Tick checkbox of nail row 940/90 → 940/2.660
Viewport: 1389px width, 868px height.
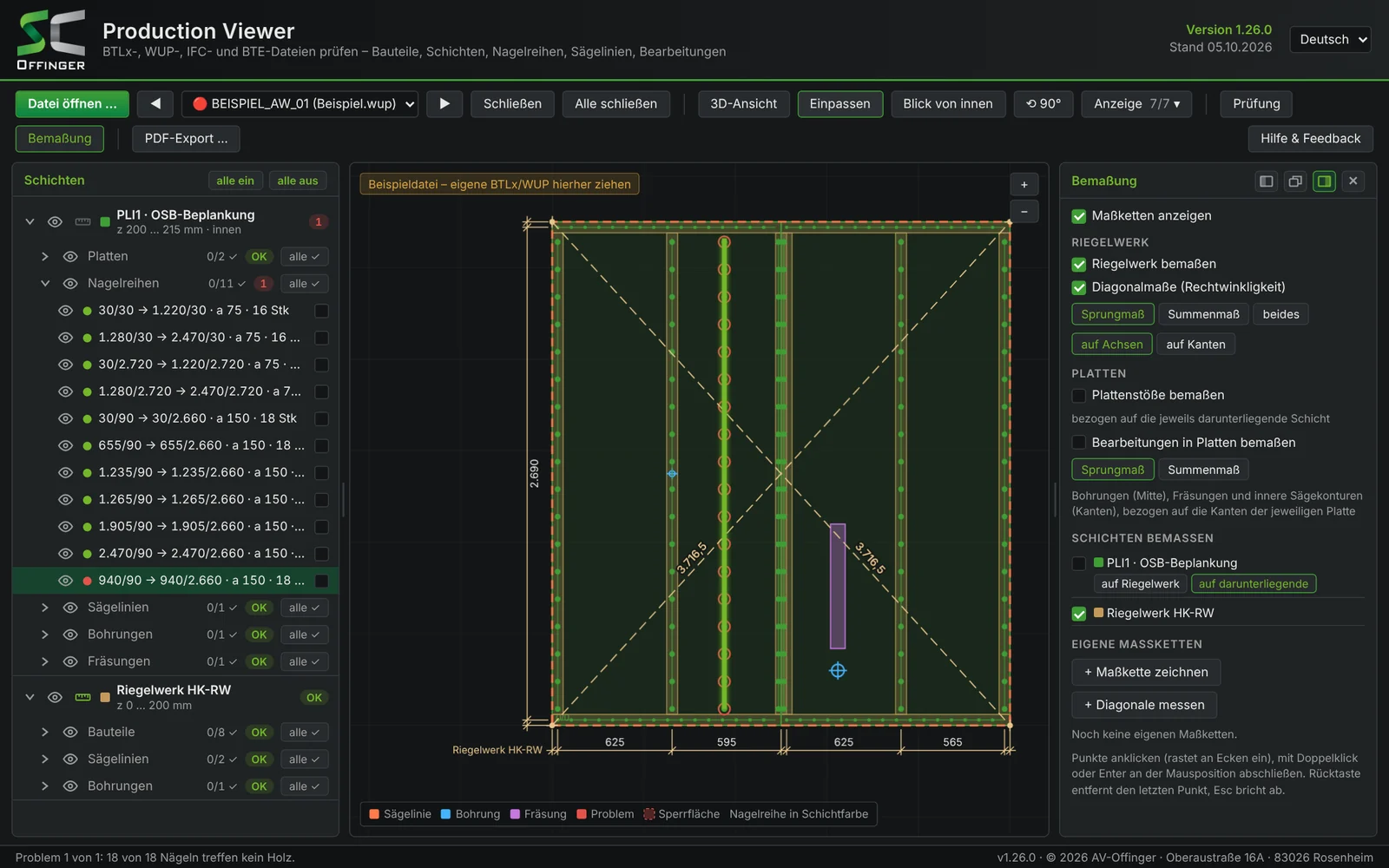(321, 581)
